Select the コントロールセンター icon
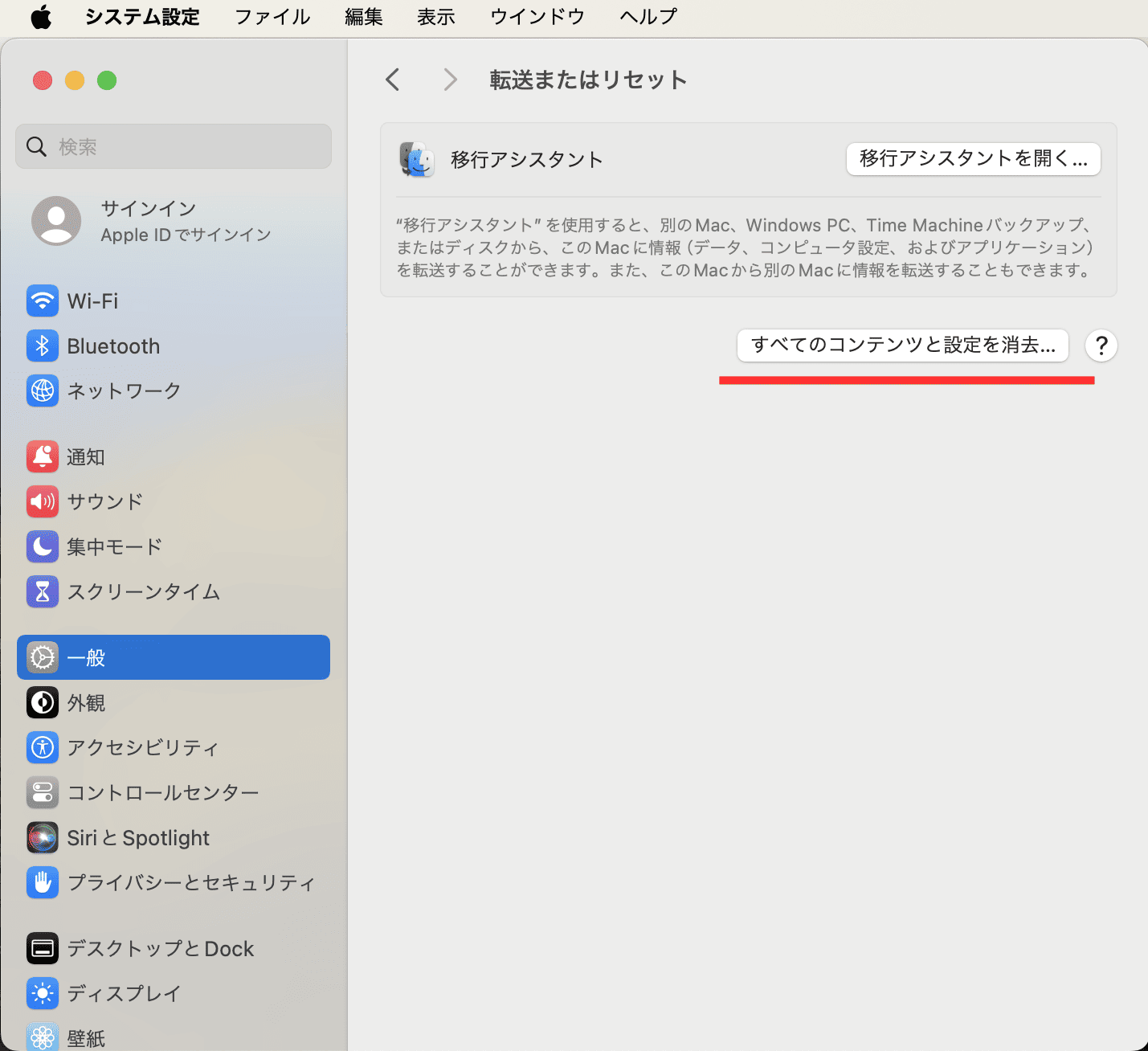Image resolution: width=1148 pixels, height=1051 pixels. pos(43,792)
